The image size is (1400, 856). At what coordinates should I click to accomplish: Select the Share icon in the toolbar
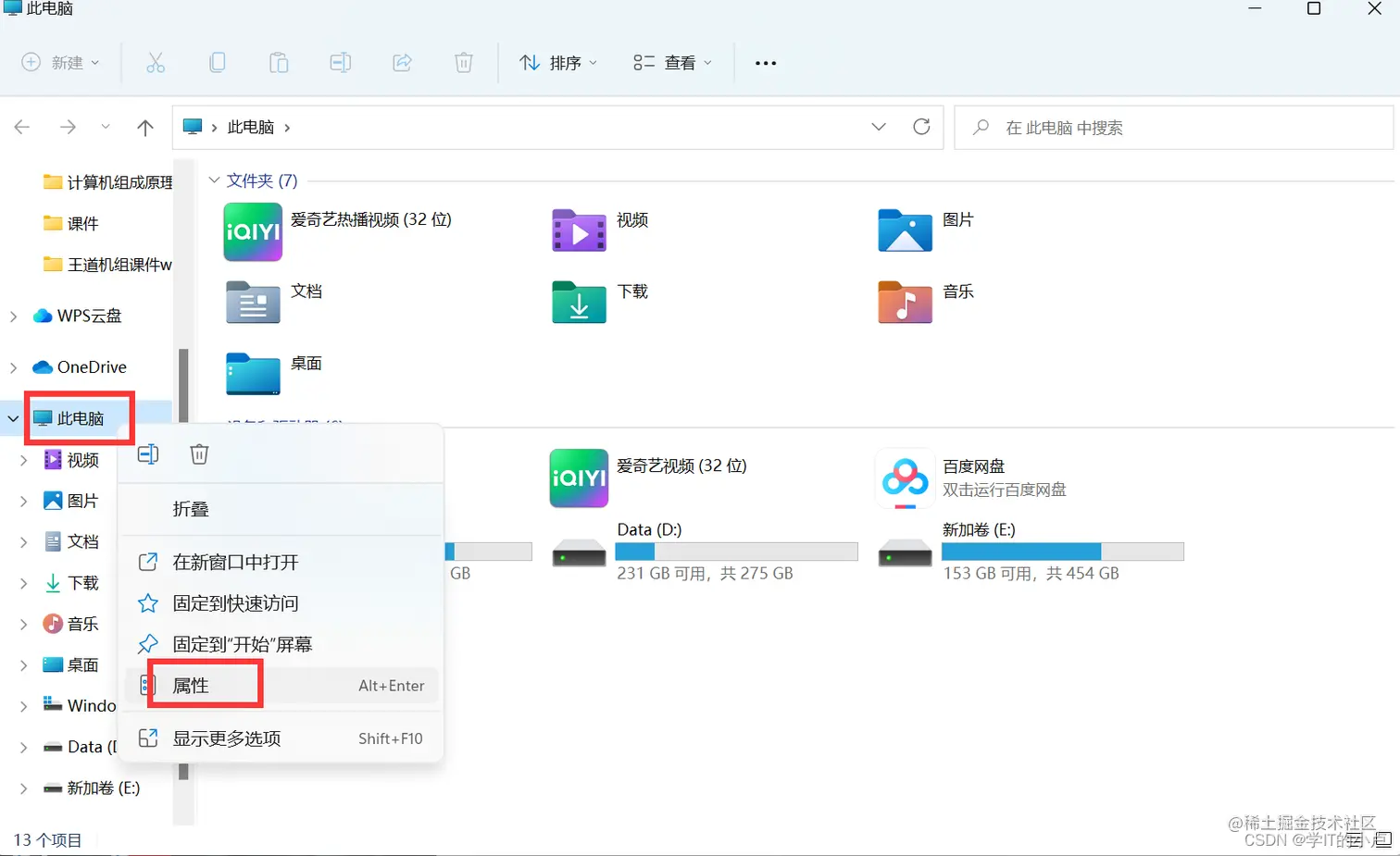point(402,62)
